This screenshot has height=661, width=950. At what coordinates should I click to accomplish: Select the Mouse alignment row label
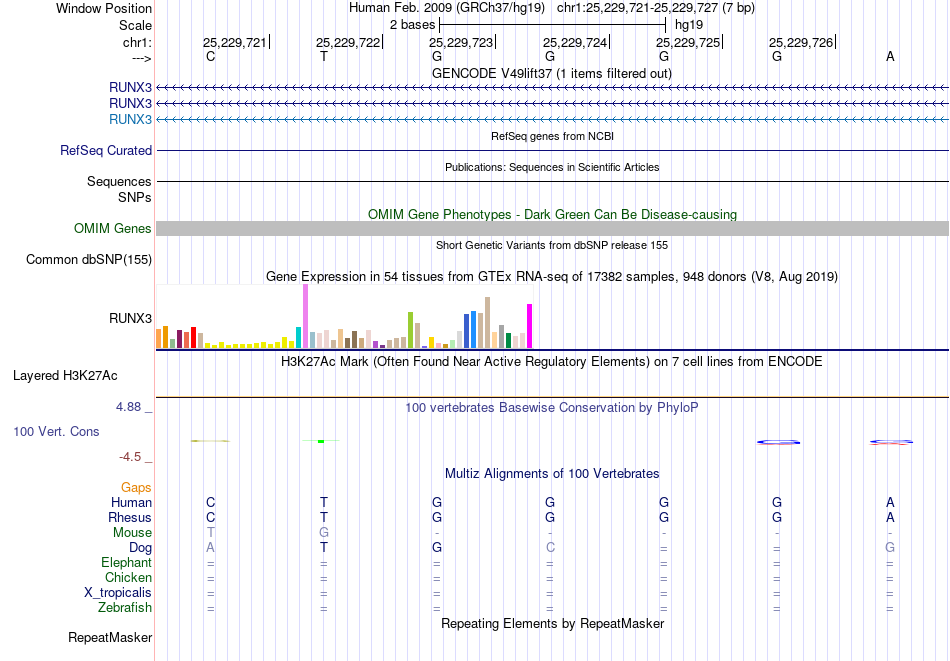pos(132,533)
